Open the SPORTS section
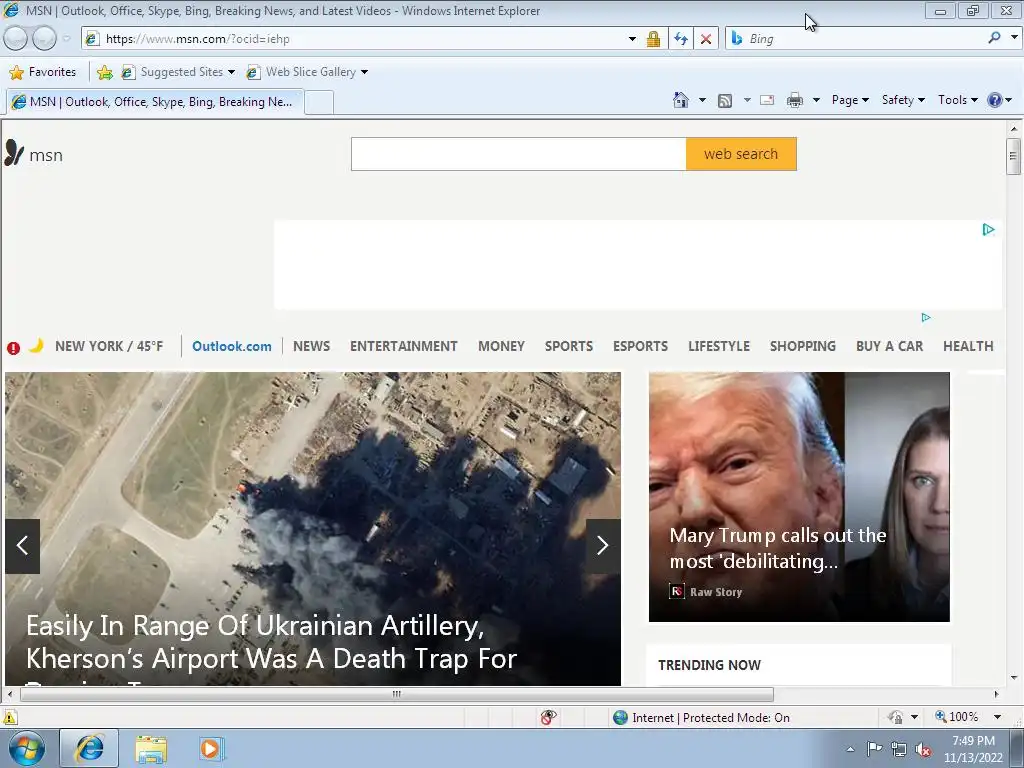This screenshot has height=768, width=1024. [x=569, y=346]
